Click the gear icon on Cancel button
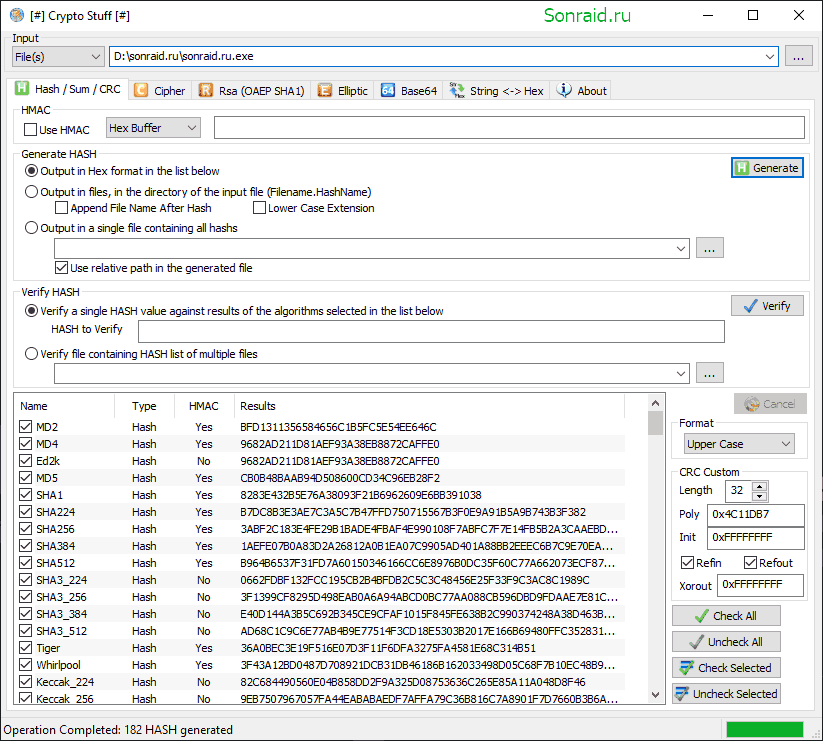This screenshot has width=823, height=741. [x=752, y=404]
